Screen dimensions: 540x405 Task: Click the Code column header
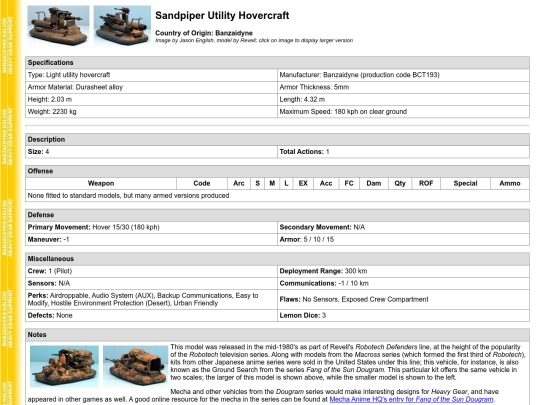pos(202,183)
